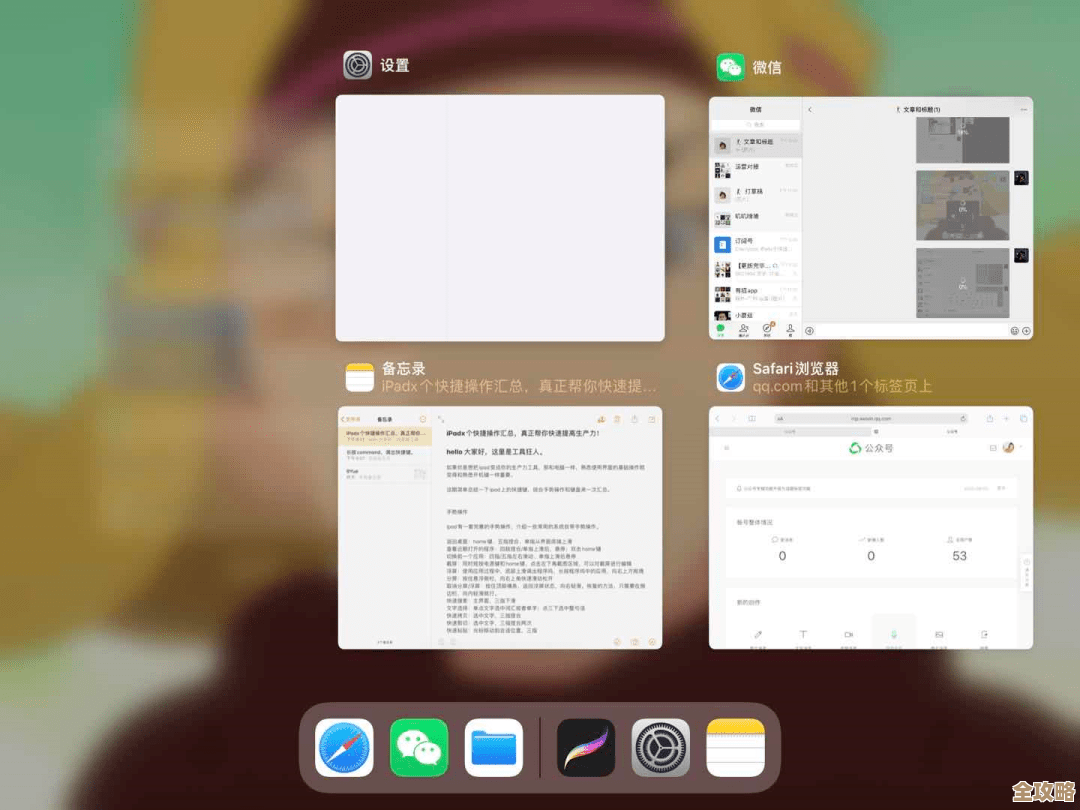Tap the profile avatar on the 公众号 page
This screenshot has width=1080, height=810.
(1009, 447)
